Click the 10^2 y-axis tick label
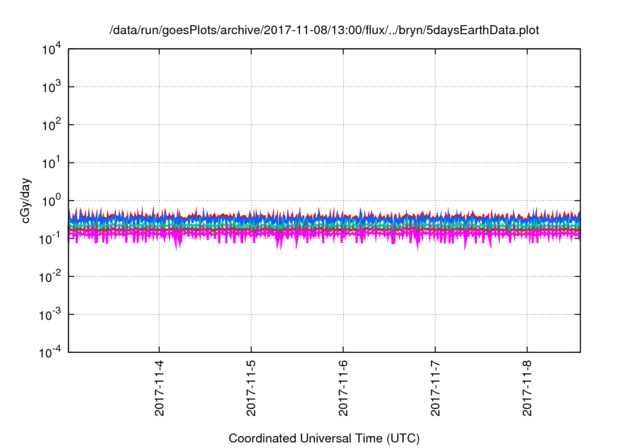The width and height of the screenshot is (640, 448). (51, 125)
